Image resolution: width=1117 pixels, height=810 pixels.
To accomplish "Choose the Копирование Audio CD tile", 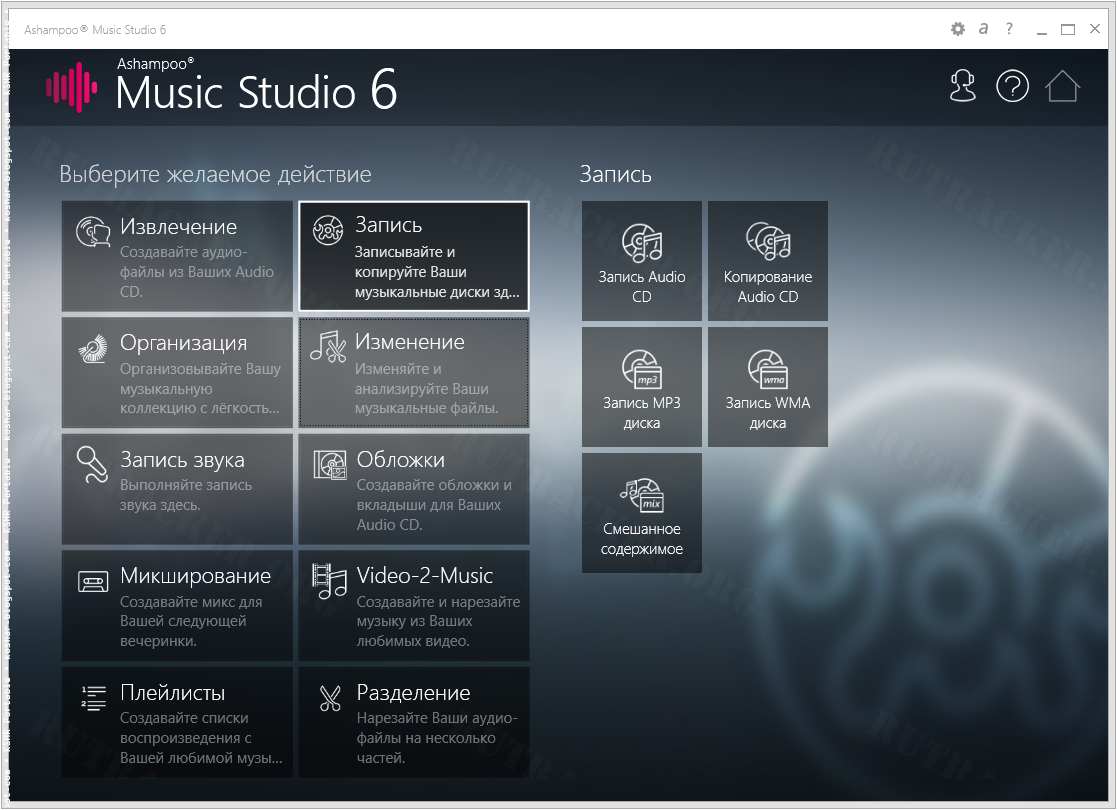I will [767, 261].
